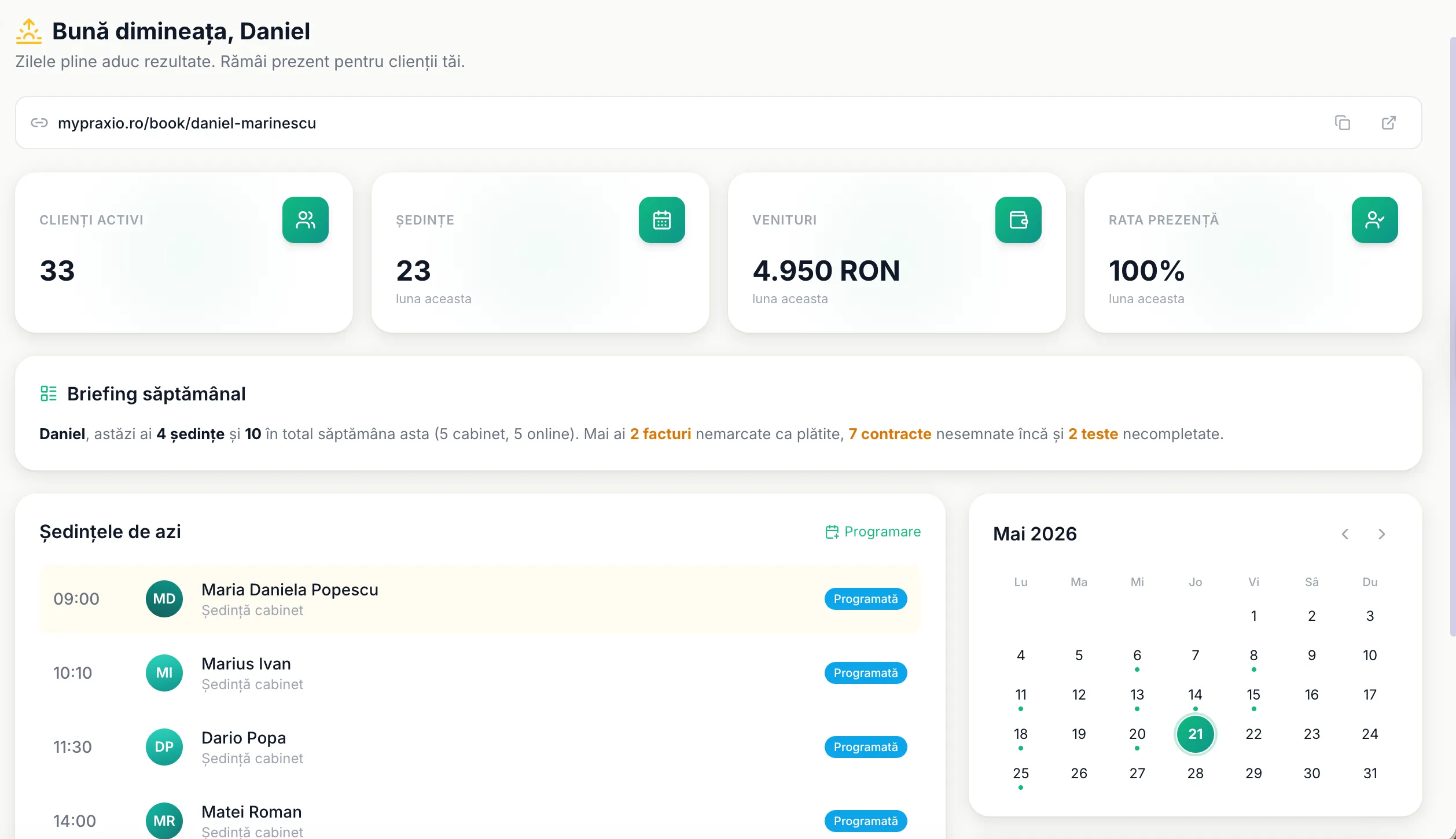Select May 11 in the calendar
Screen dimensions: 1456x839
point(1021,695)
